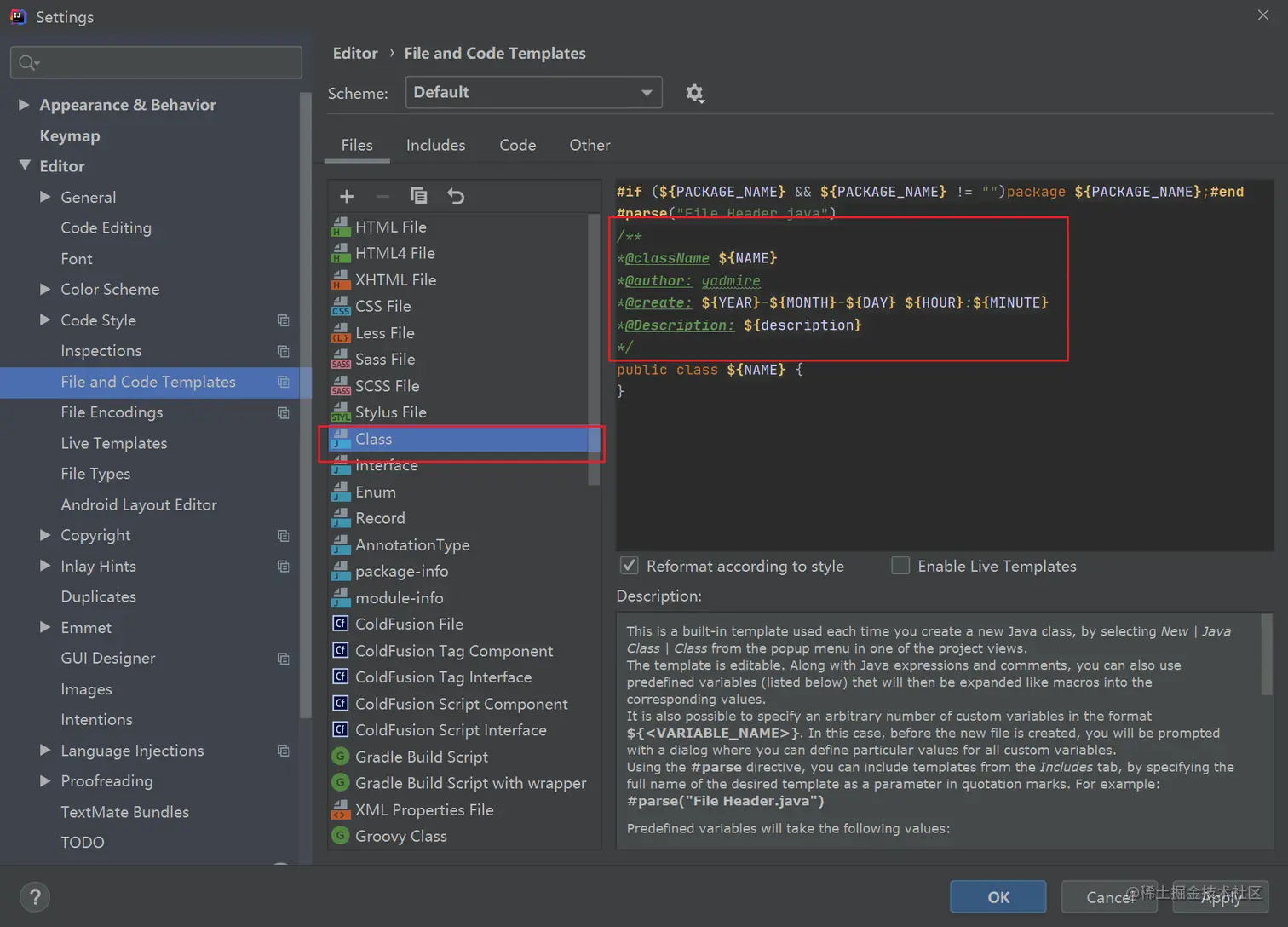This screenshot has height=927, width=1288.
Task: Click the Apply button
Action: click(x=1221, y=897)
